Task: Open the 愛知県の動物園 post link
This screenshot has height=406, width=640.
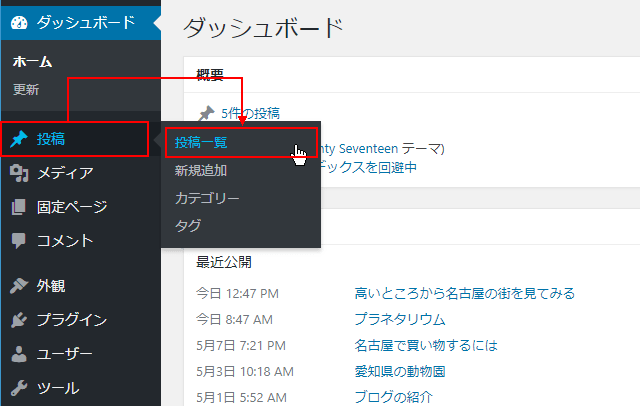Action: [400, 371]
